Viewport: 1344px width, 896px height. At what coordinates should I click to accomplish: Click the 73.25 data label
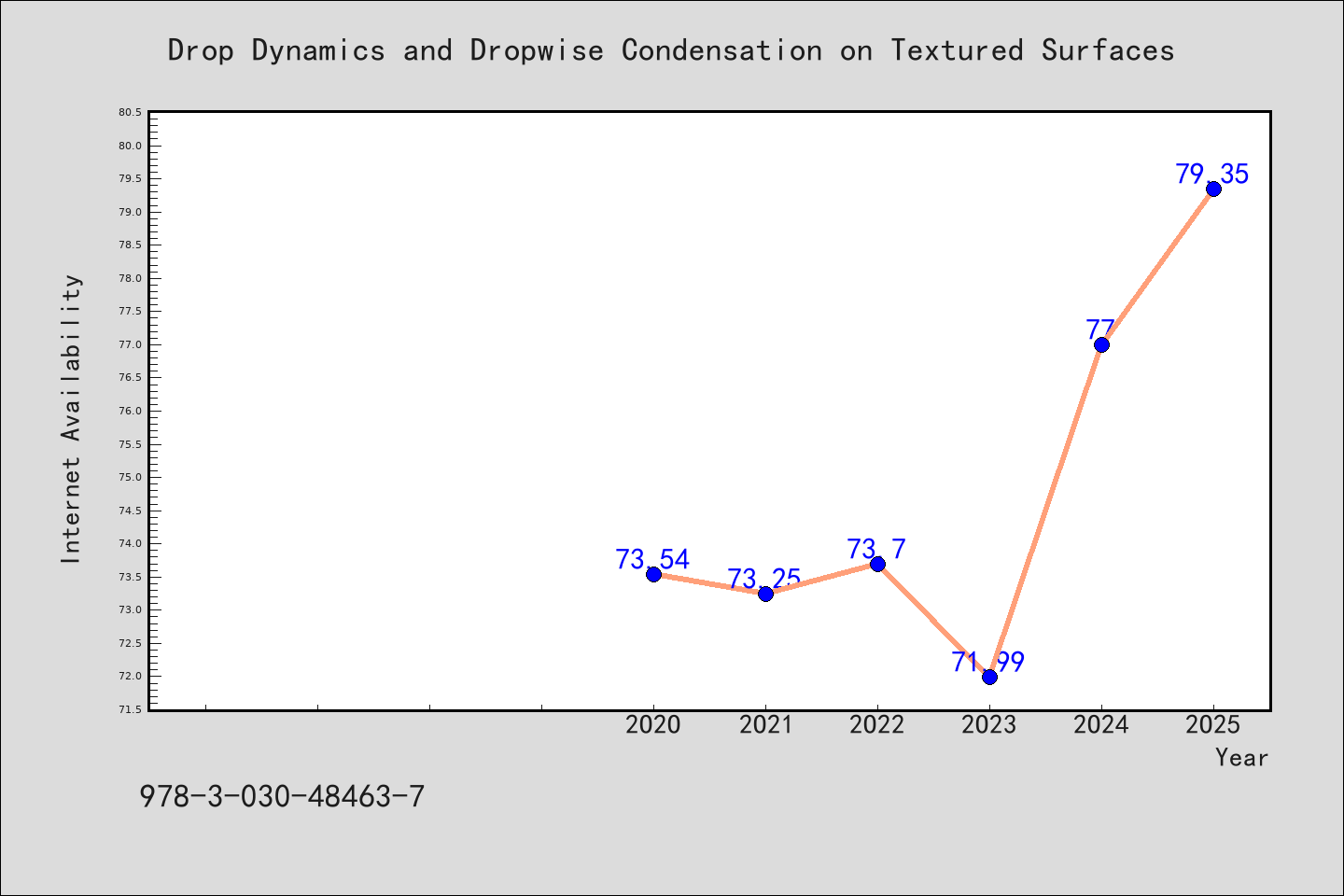point(764,579)
